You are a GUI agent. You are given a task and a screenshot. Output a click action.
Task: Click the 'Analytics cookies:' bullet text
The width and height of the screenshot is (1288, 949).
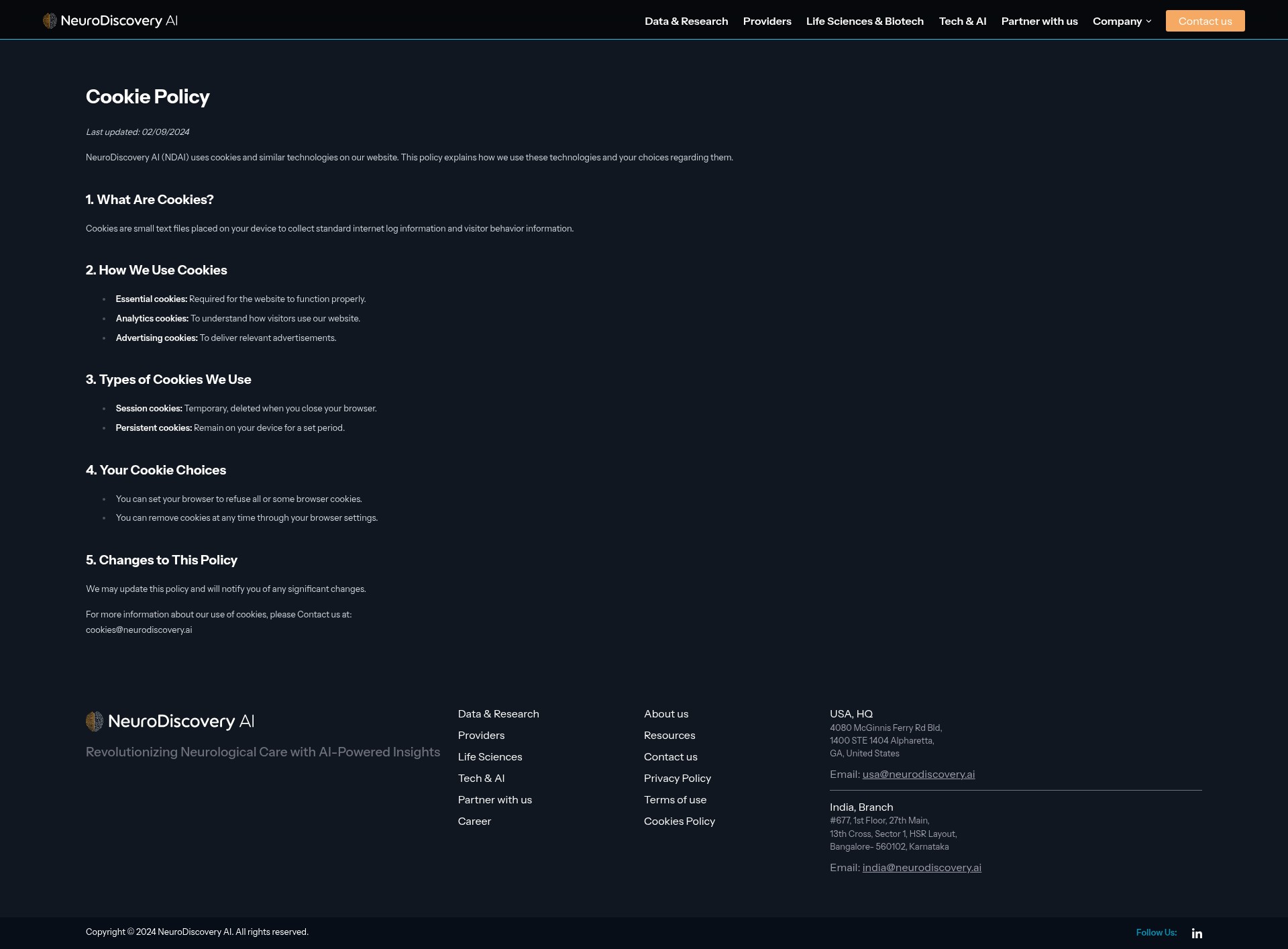152,319
